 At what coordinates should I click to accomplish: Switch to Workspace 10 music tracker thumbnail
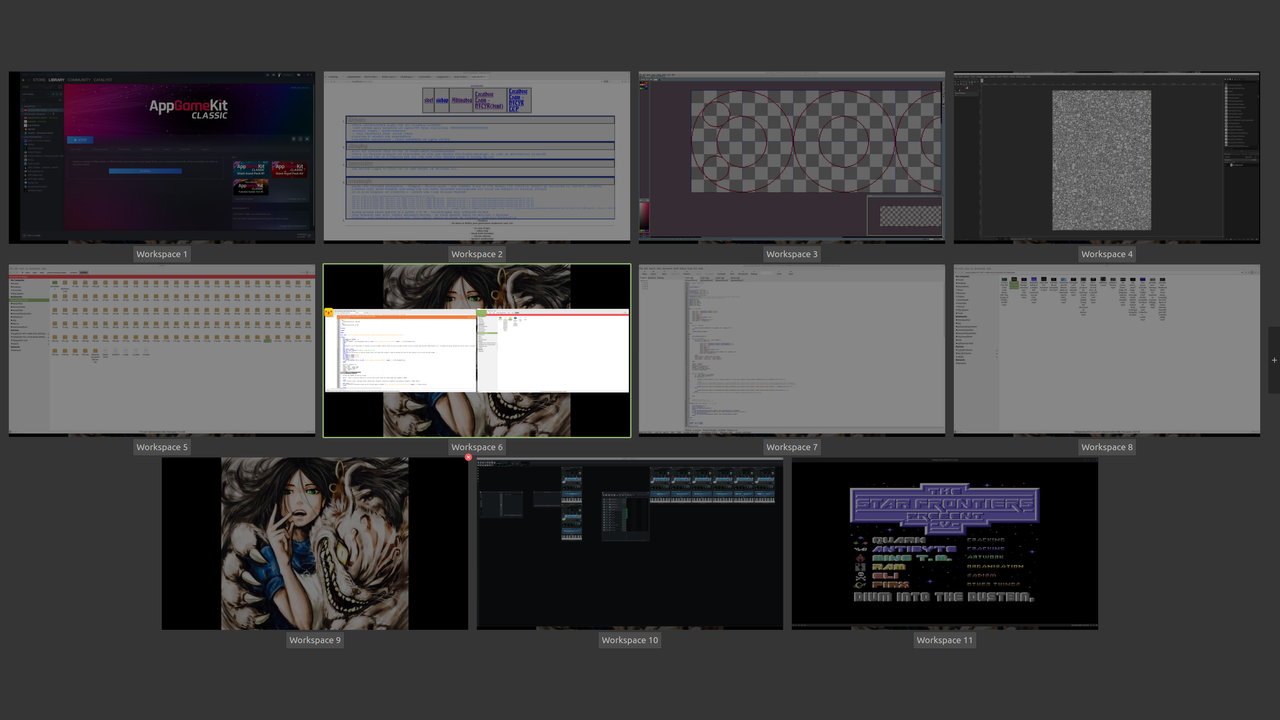tap(630, 543)
